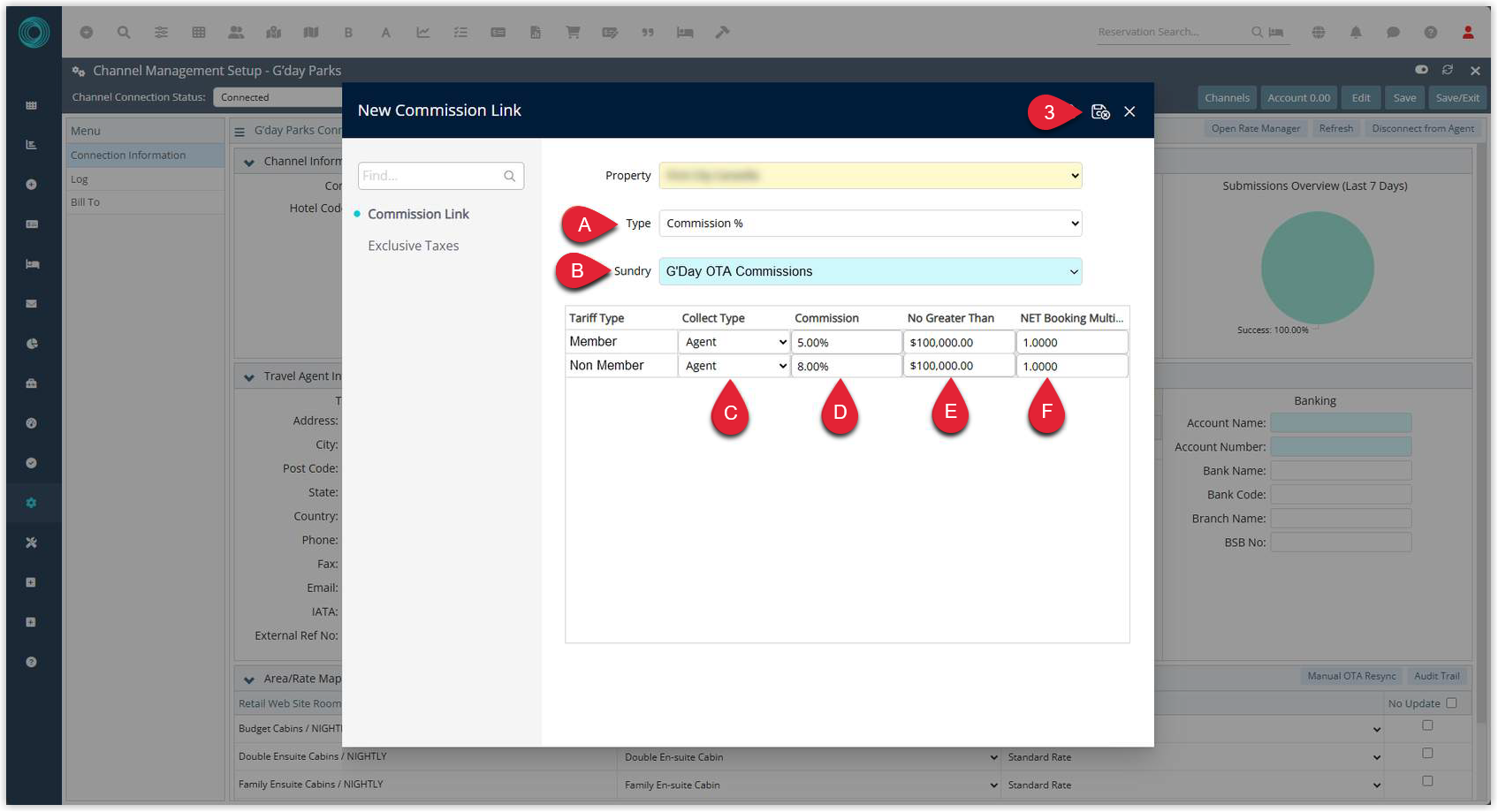Click the bold B icon in top toolbar
This screenshot has width=1498, height=812.
(x=348, y=32)
